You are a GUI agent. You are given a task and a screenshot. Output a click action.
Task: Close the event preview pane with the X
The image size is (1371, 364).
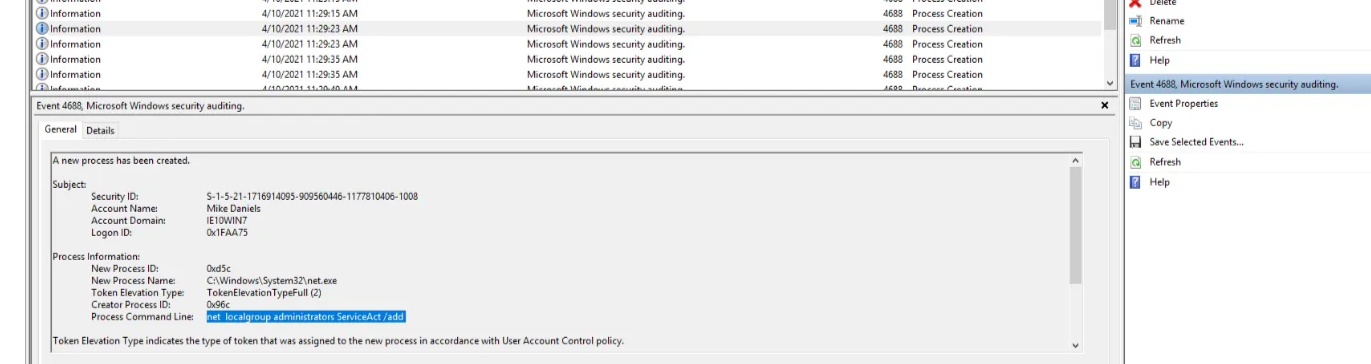(x=1104, y=105)
